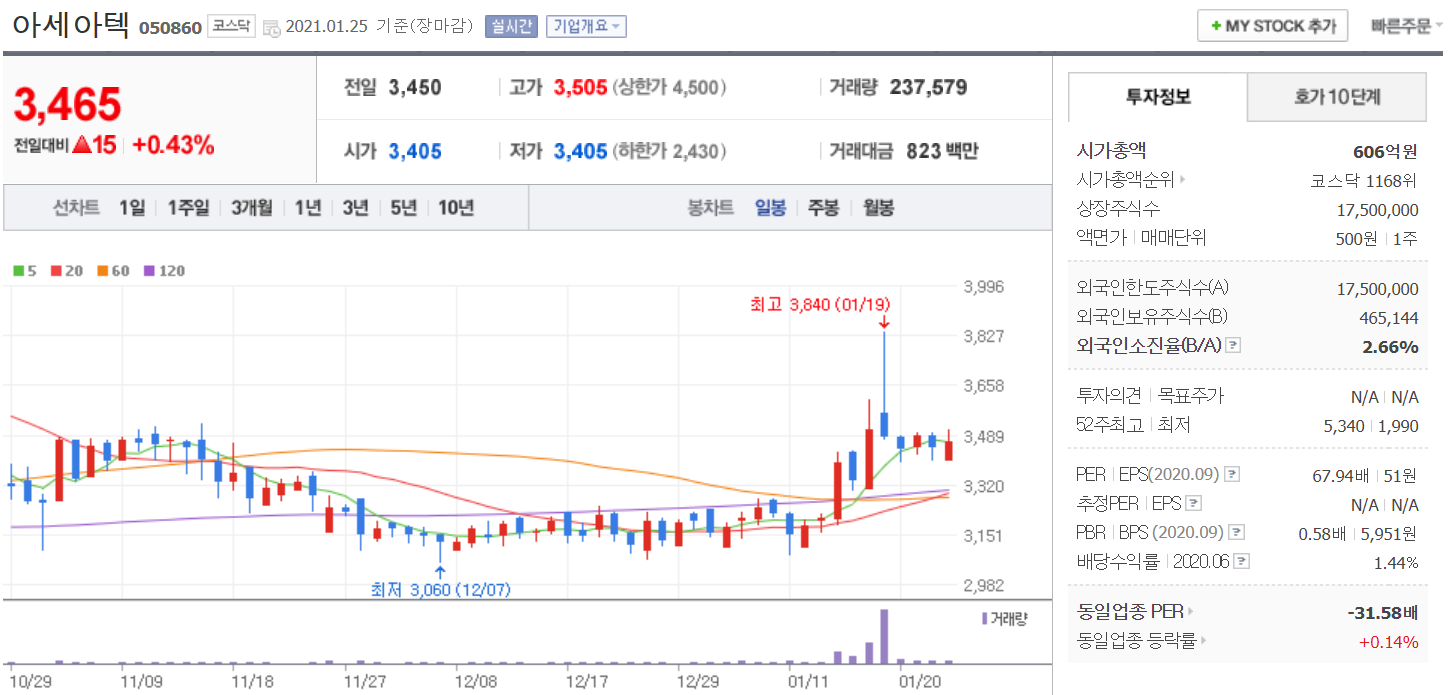Show the 3개월 line chart
Screen dimensions: 1448x695
[251, 208]
